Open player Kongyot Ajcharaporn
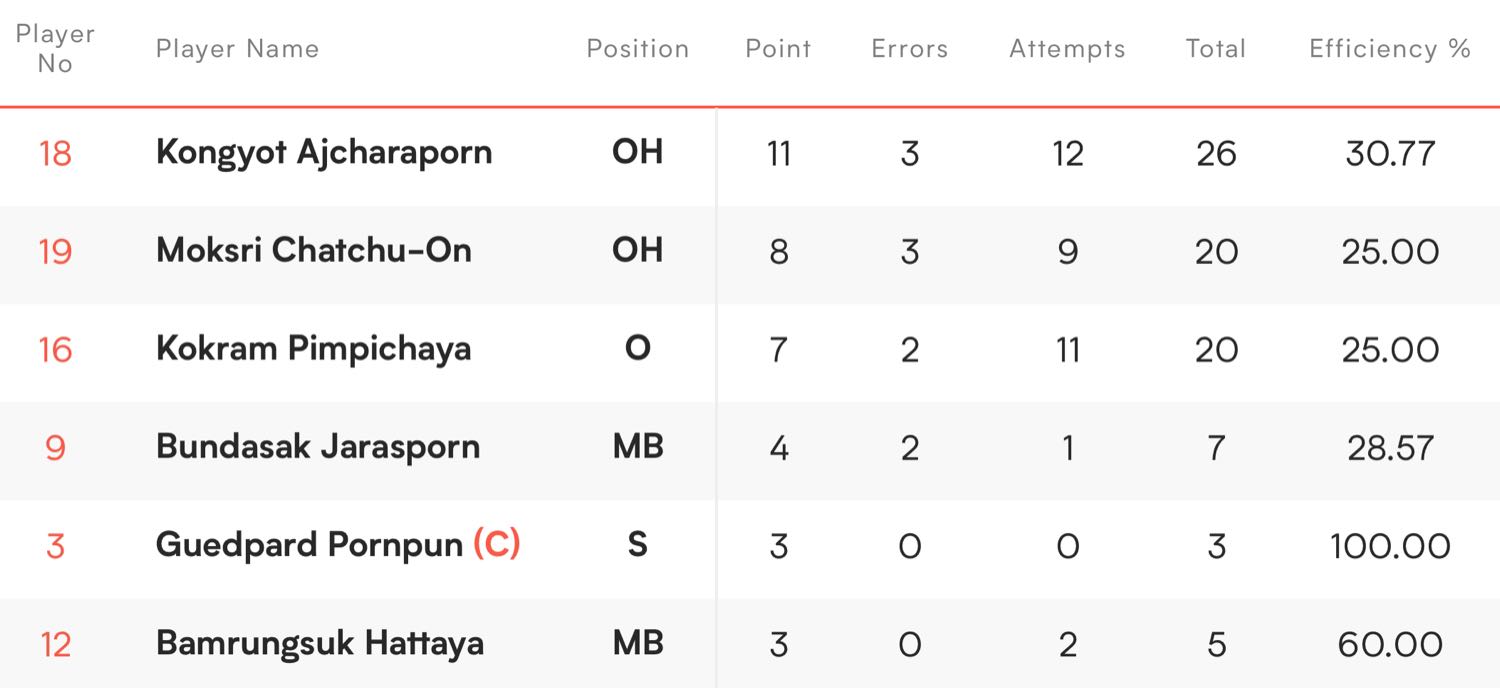 point(324,153)
